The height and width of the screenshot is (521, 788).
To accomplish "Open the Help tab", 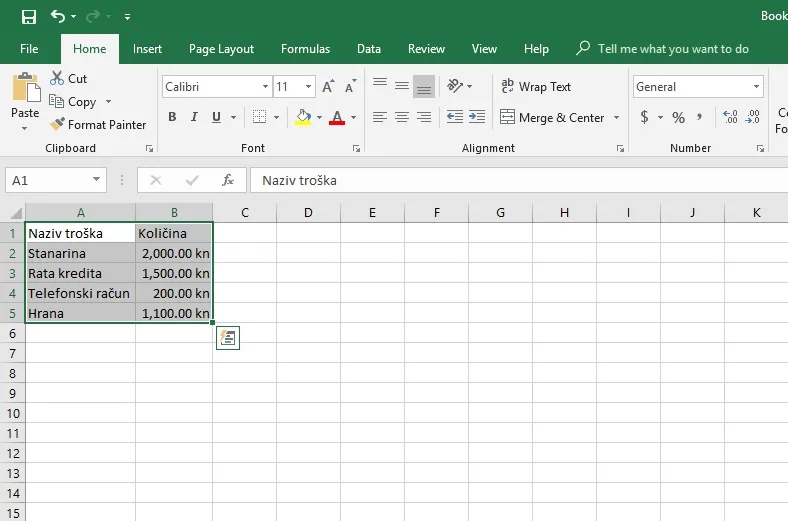I will point(536,49).
